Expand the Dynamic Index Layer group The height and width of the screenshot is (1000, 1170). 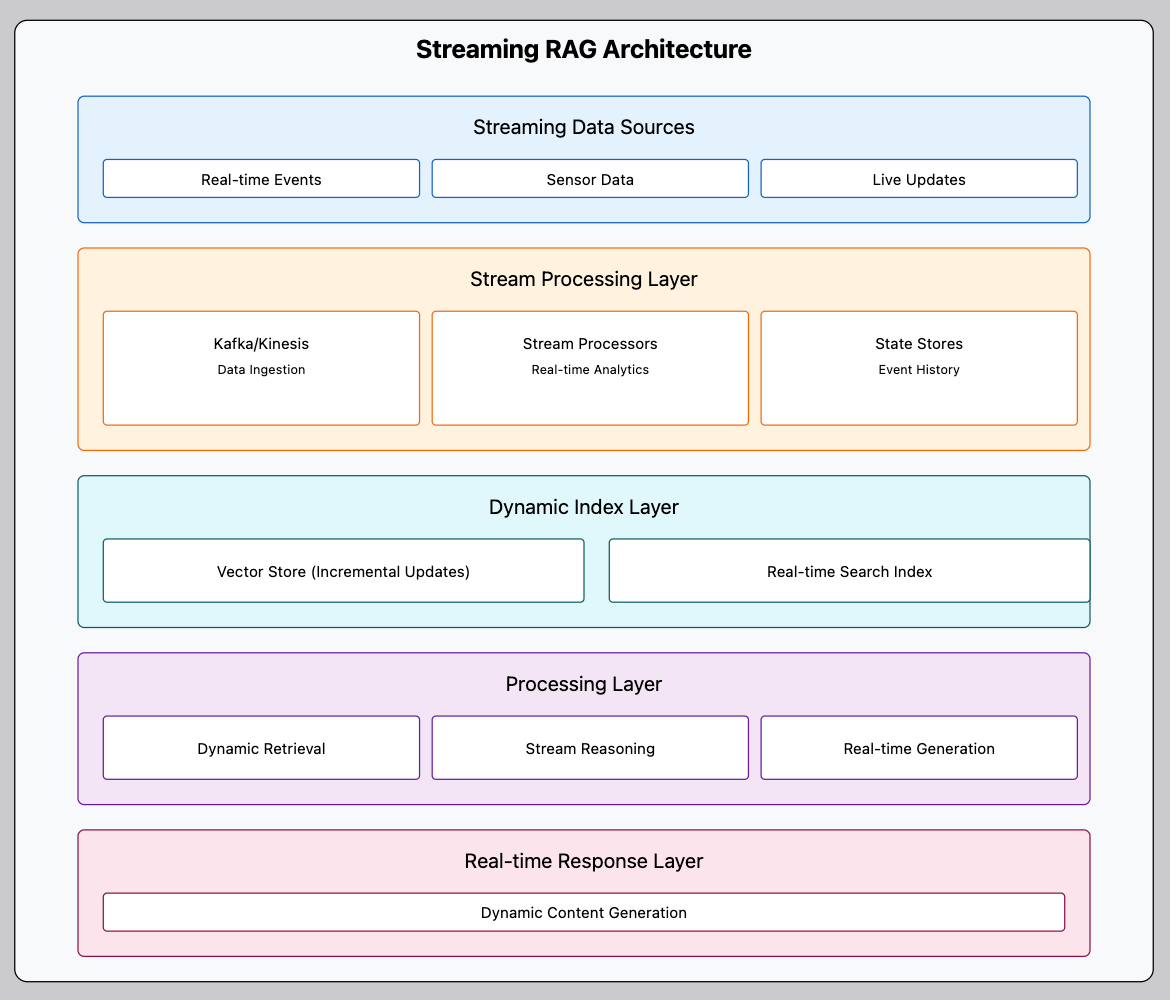(x=583, y=507)
